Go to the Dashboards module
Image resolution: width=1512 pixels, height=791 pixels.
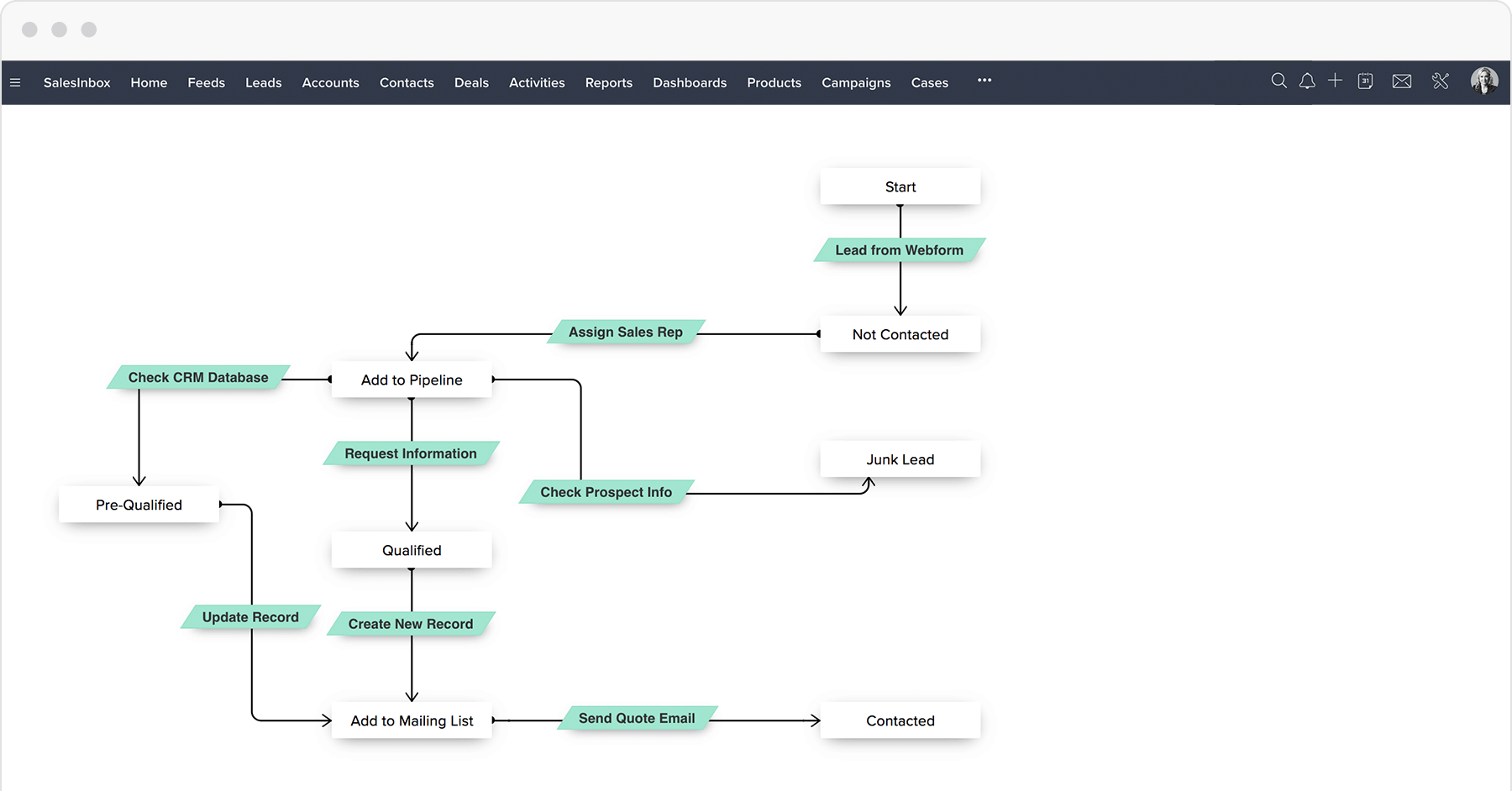(689, 82)
